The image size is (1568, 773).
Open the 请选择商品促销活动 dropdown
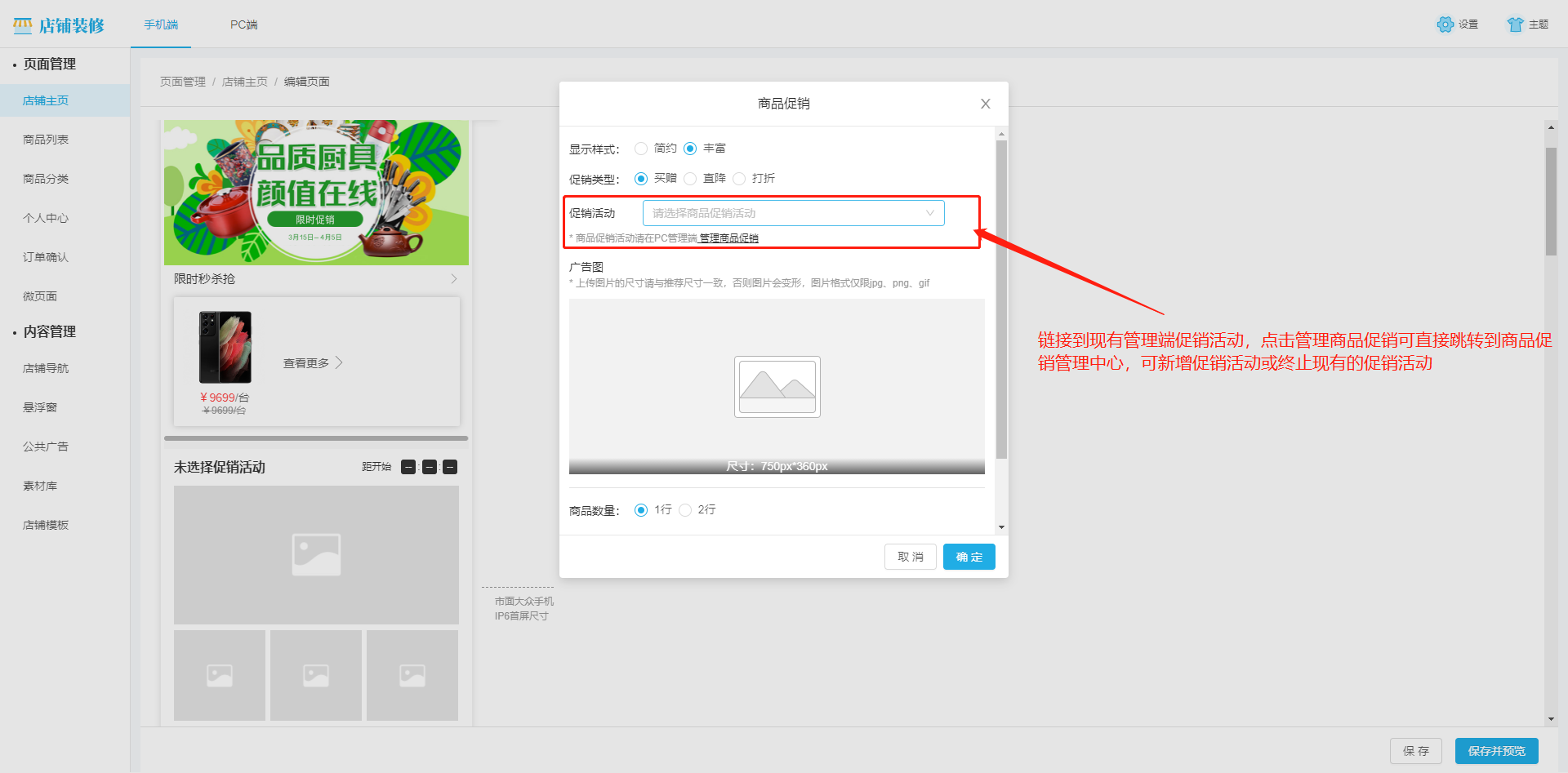pos(792,212)
